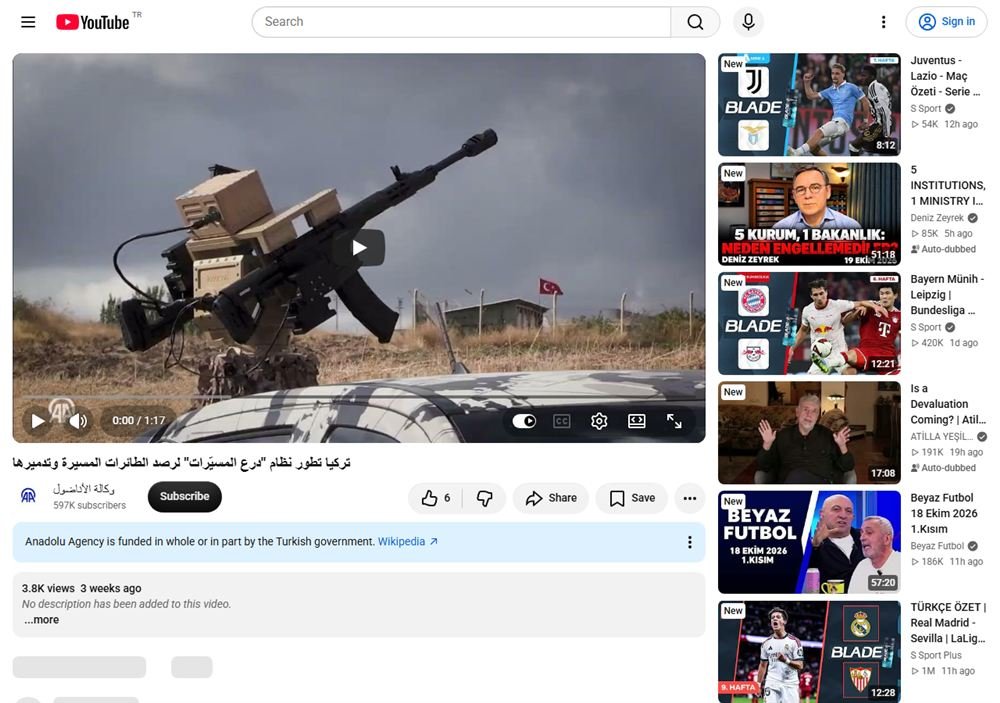The width and height of the screenshot is (1000, 703).
Task: Open the Real Madrid - Sevilla thumbnail
Action: [809, 652]
